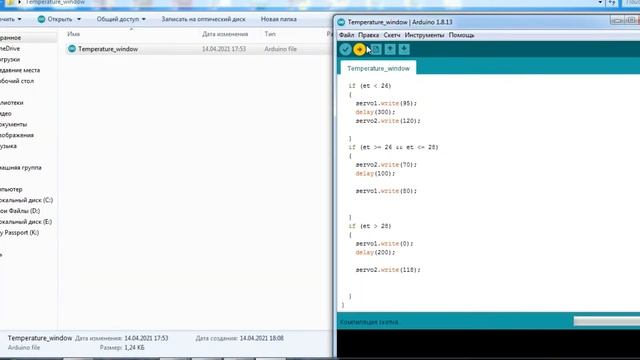Click the code line servo1.write(95);
This screenshot has width=640, height=360.
386,103
